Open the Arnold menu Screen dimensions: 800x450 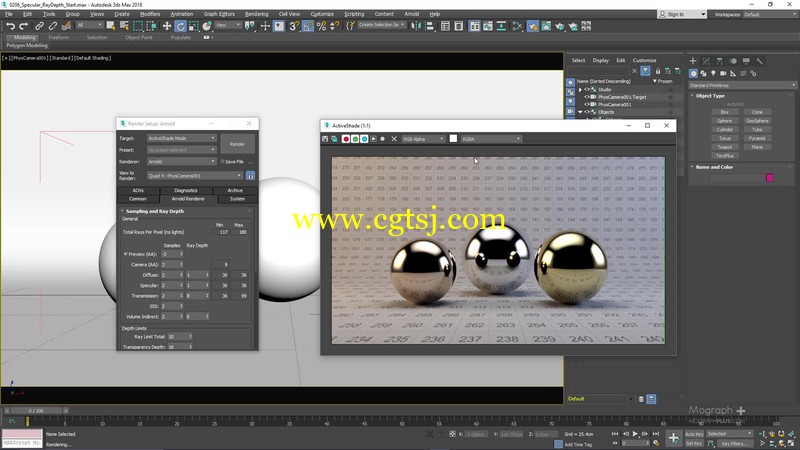pyautogui.click(x=411, y=14)
